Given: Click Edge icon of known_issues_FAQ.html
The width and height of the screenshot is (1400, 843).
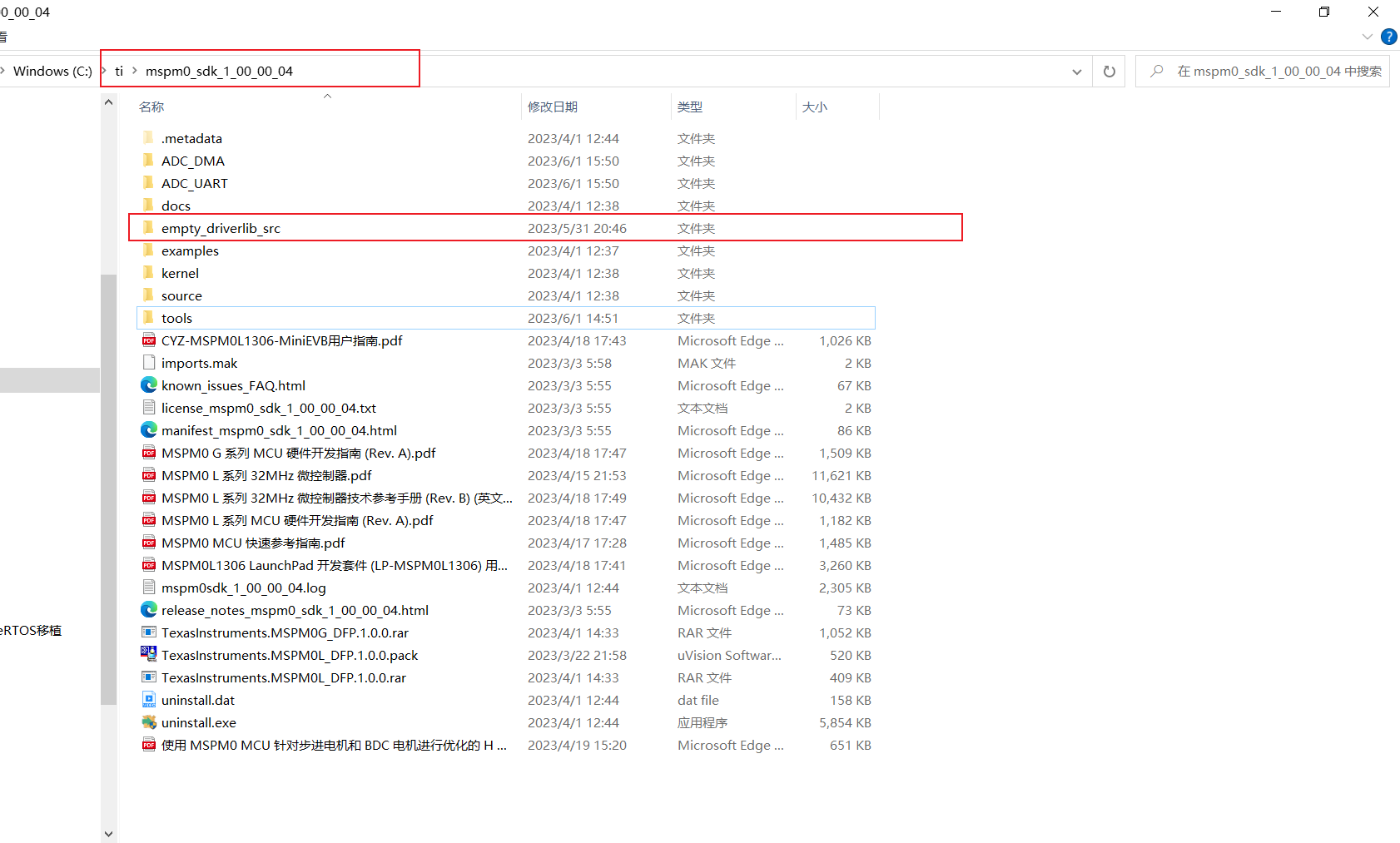Looking at the screenshot, I should point(149,384).
